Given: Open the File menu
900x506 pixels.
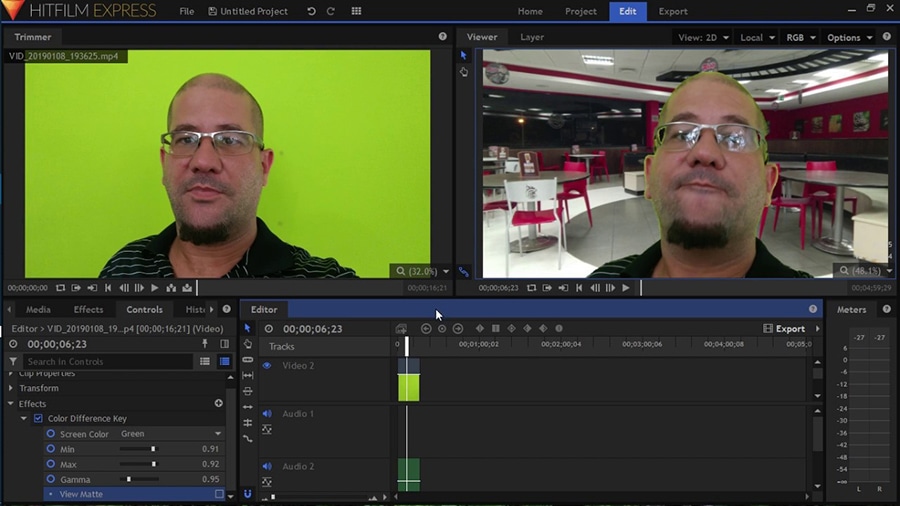Looking at the screenshot, I should click(x=187, y=11).
